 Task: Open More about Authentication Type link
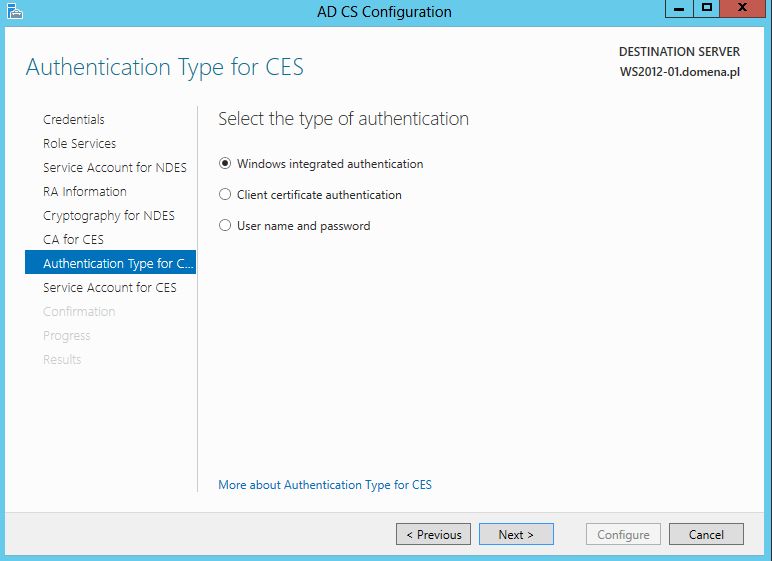click(x=325, y=485)
